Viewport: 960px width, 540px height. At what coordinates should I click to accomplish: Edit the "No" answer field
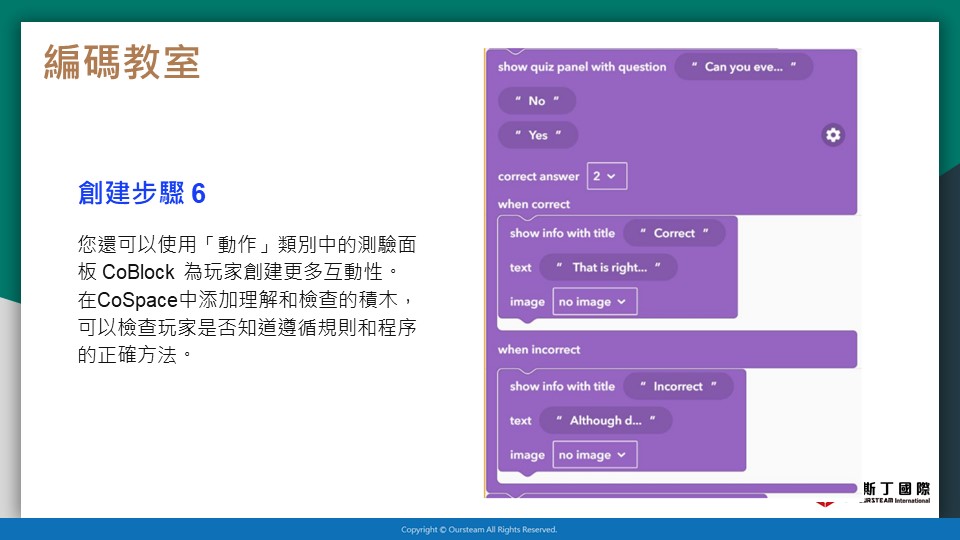click(537, 101)
